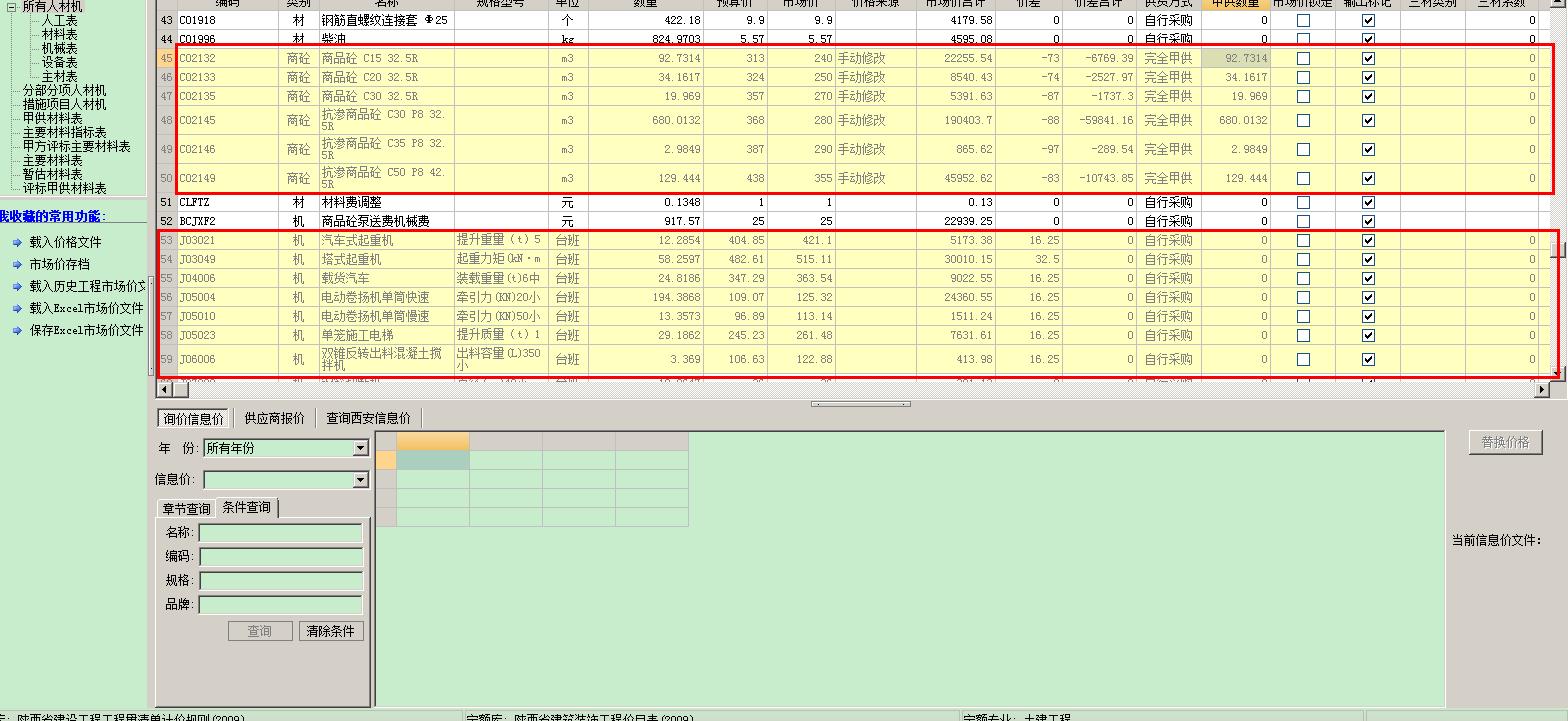The image size is (1568, 721).
Task: Select 设备表 in the tree
Action: [x=59, y=62]
